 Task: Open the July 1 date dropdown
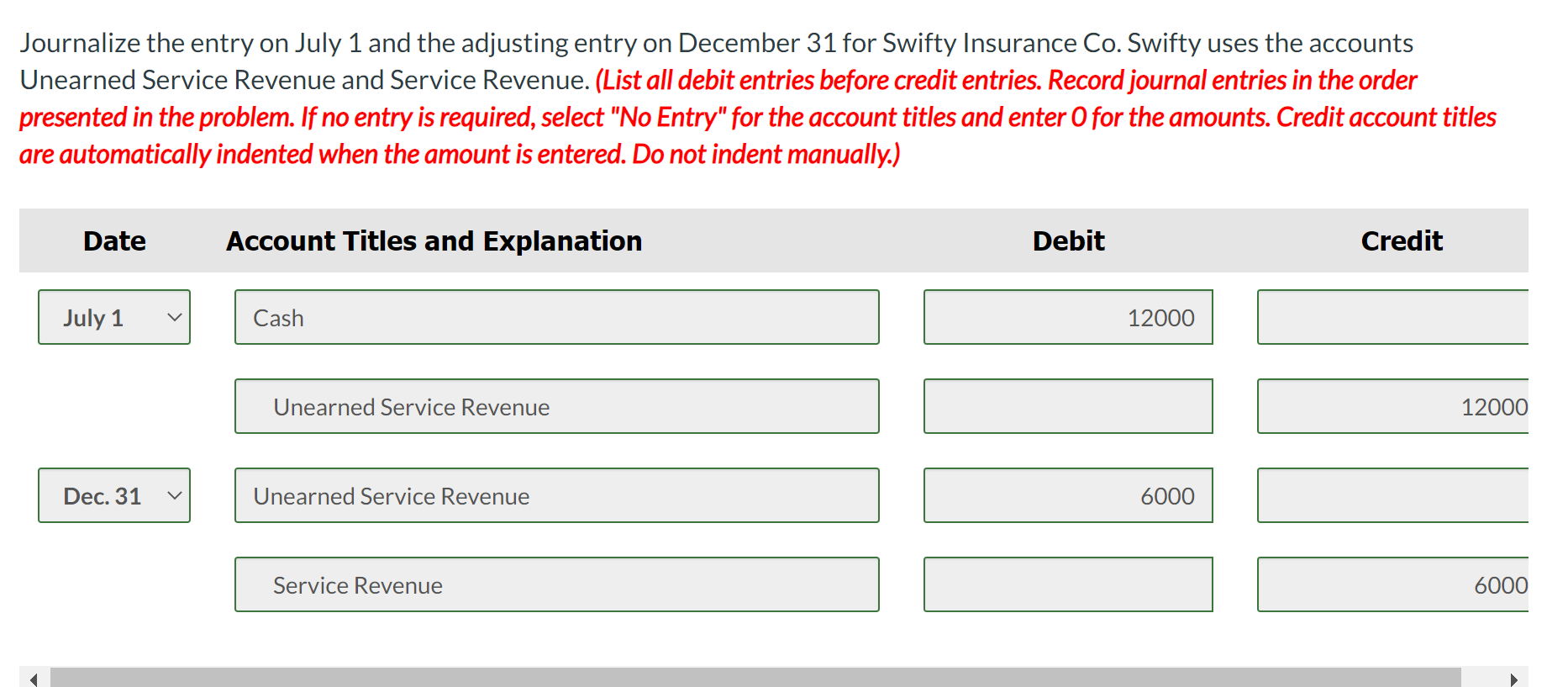pos(113,317)
